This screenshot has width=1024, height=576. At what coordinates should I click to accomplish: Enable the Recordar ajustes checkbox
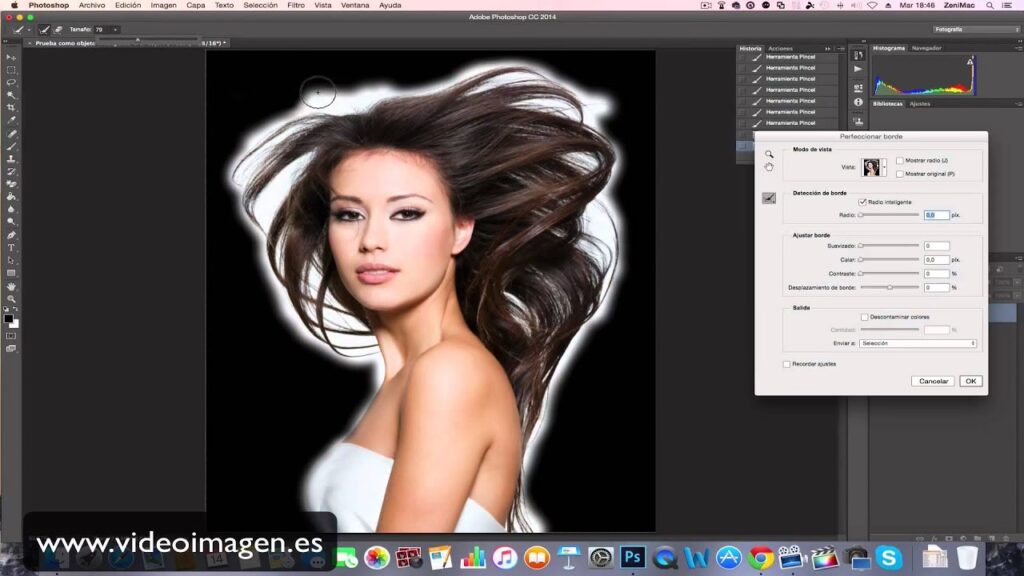(x=787, y=364)
